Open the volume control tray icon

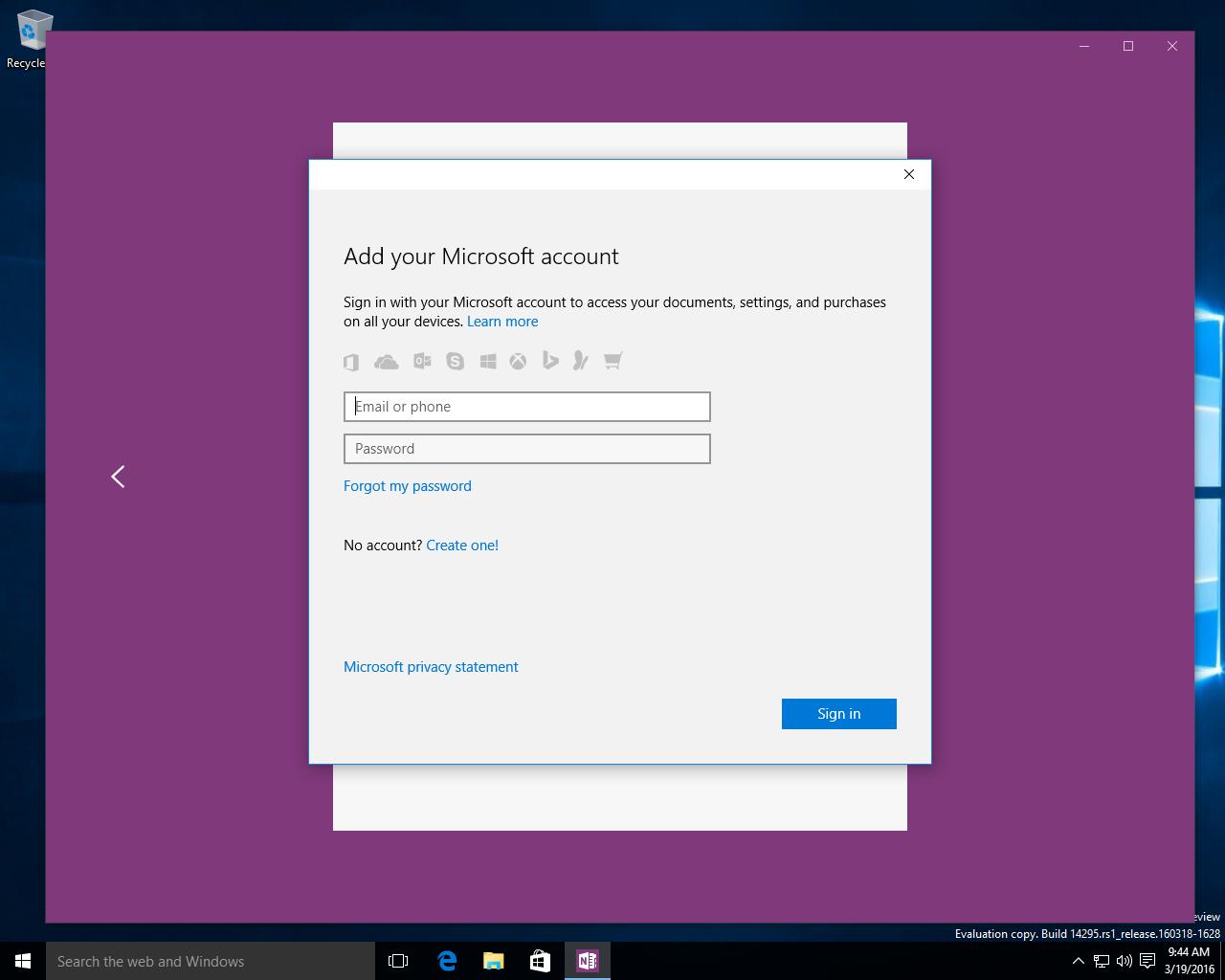(x=1125, y=961)
